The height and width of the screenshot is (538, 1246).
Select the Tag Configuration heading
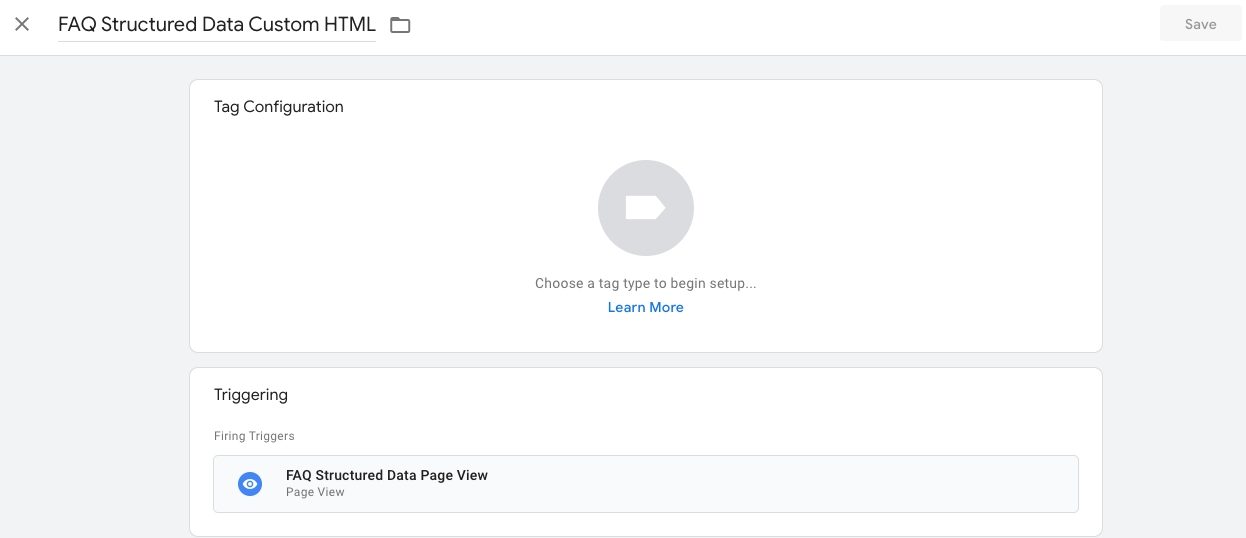coord(278,107)
